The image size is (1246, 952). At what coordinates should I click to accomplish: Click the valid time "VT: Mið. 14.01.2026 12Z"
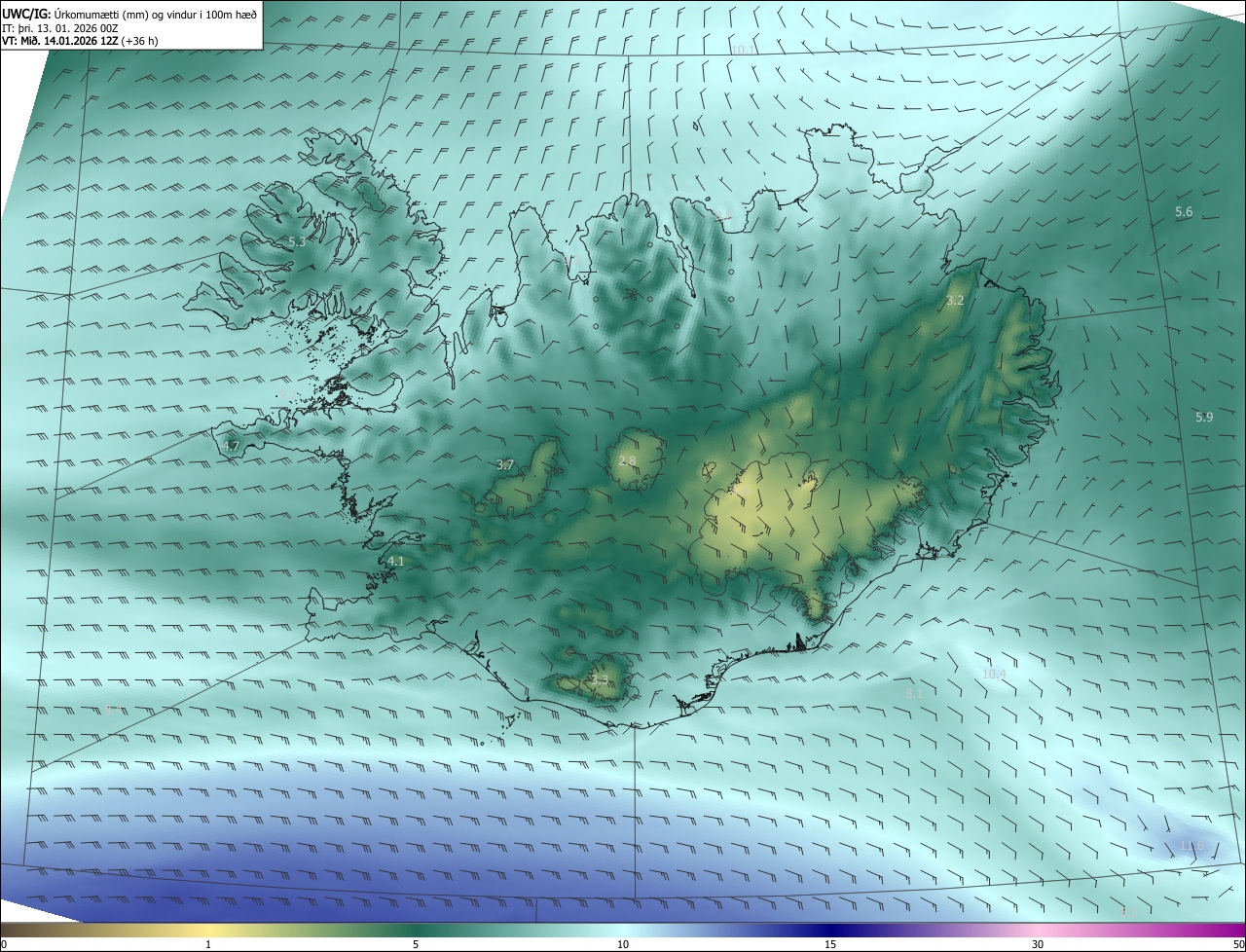(x=60, y=41)
